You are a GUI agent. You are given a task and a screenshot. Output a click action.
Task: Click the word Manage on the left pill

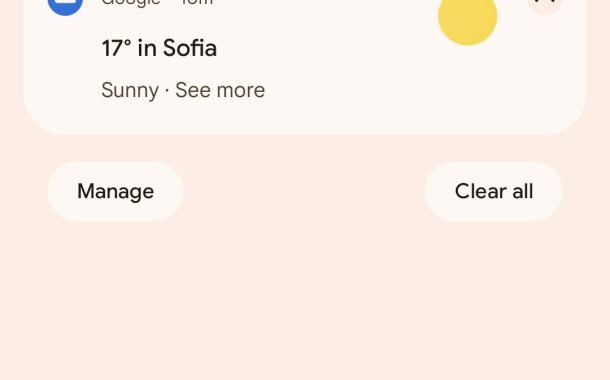[116, 191]
